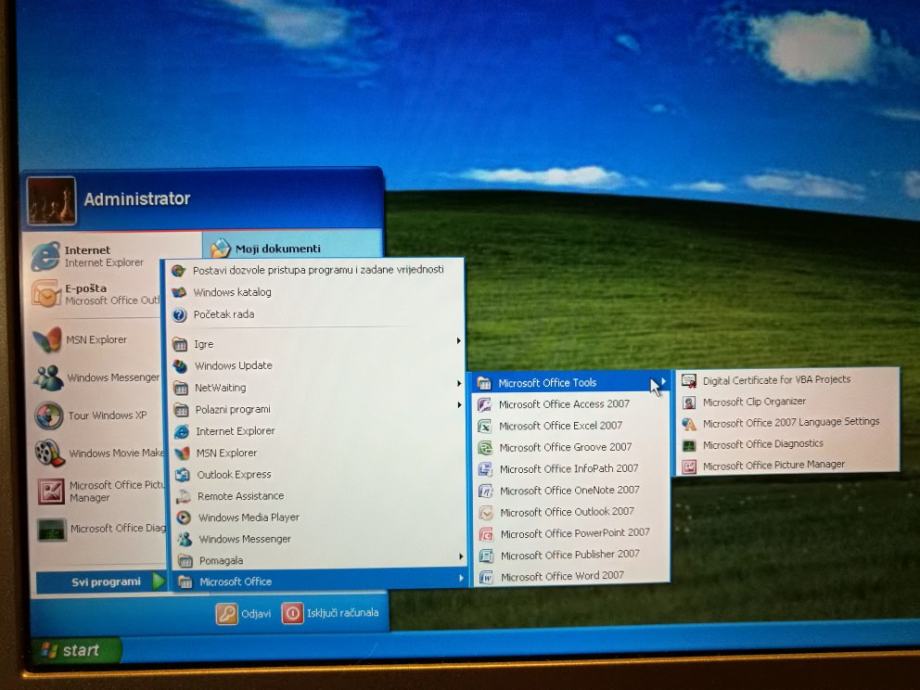Click the Groove 2007 icon
This screenshot has width=920, height=690.
click(x=485, y=448)
